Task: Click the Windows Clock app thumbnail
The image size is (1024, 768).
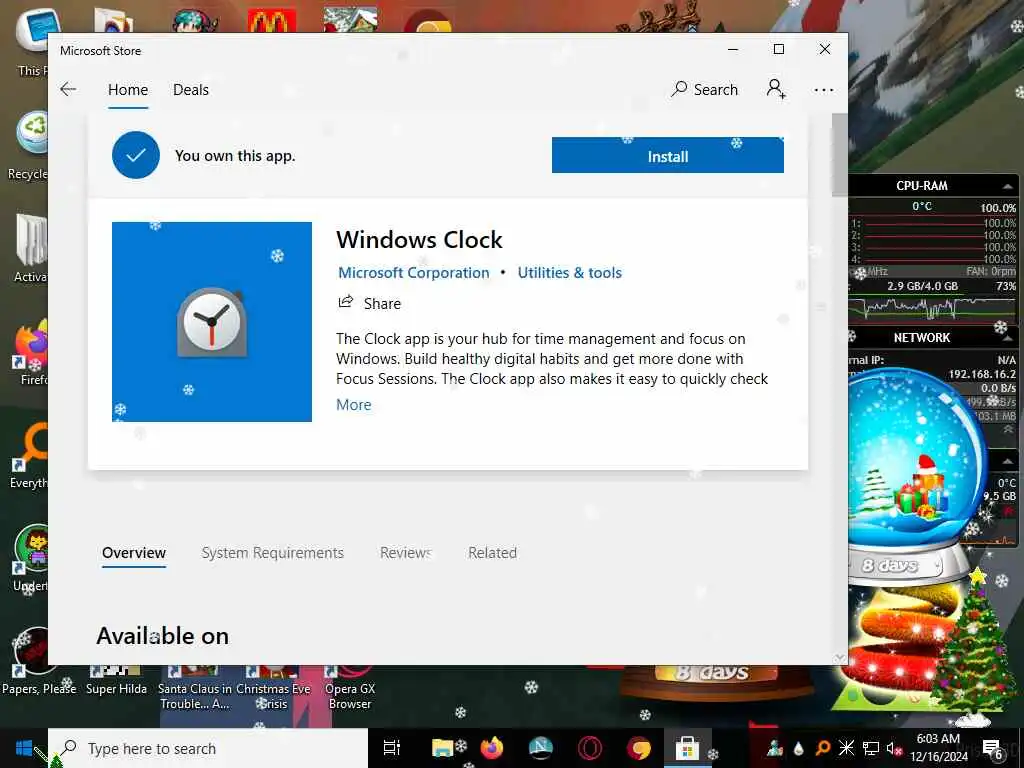Action: (x=212, y=322)
